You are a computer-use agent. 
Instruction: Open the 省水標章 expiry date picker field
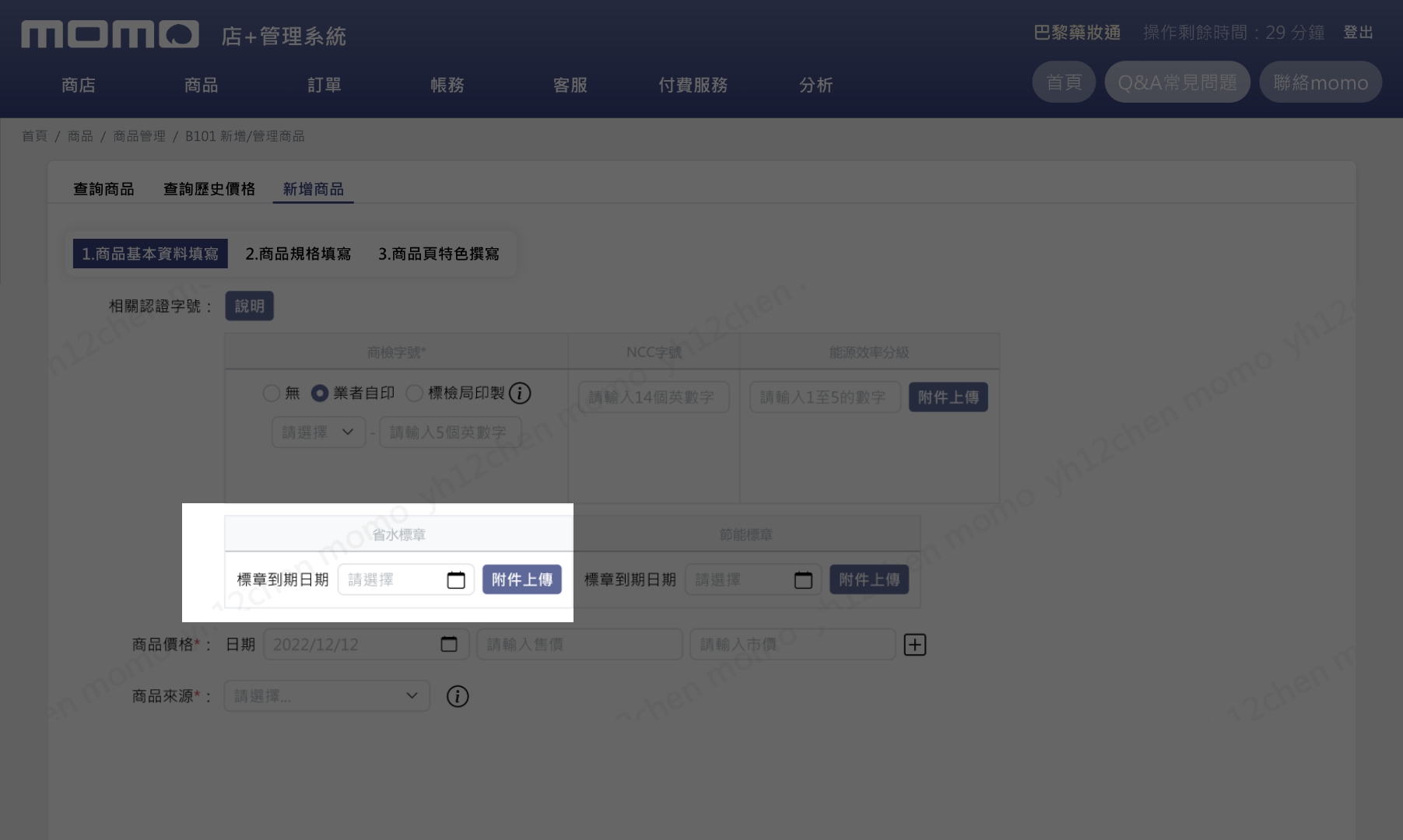(406, 579)
